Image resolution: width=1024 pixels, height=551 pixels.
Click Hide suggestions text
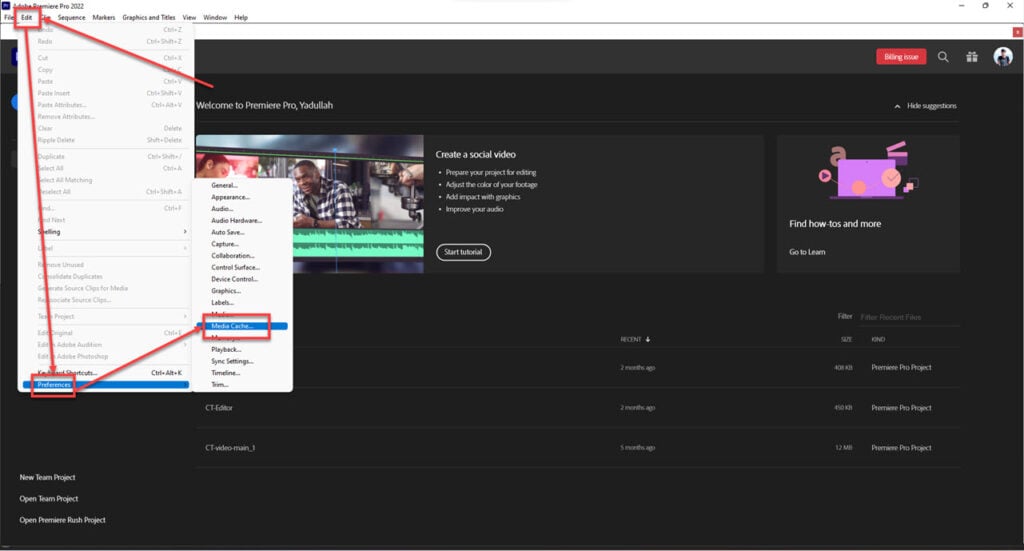(931, 106)
